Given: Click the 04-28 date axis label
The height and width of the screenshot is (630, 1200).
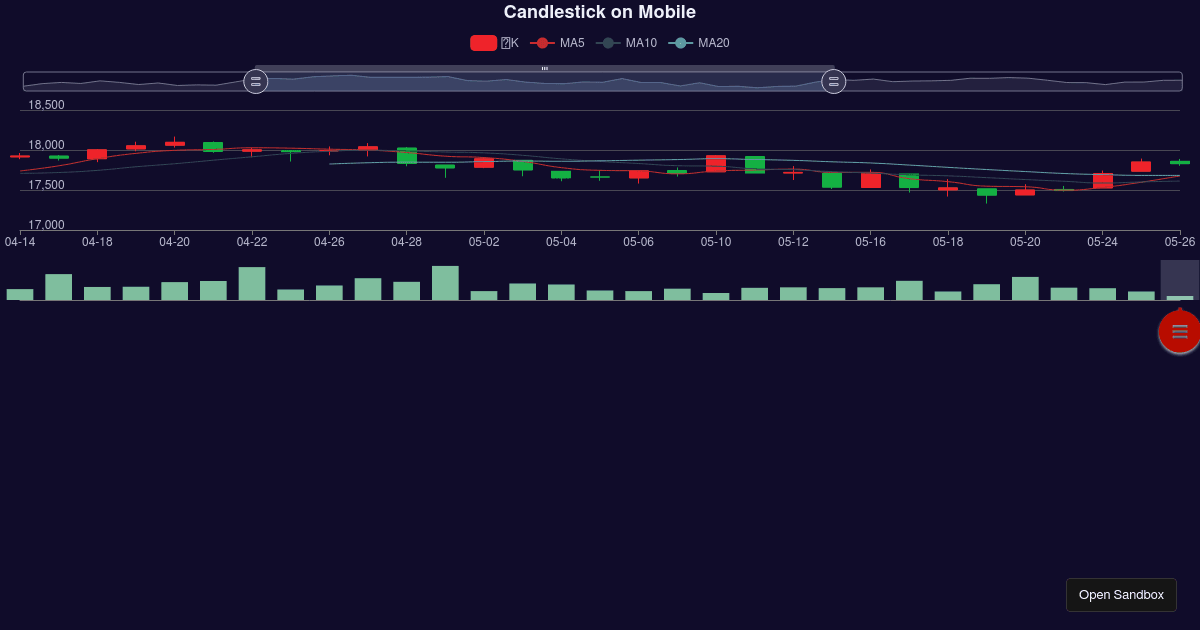Looking at the screenshot, I should click(x=407, y=242).
